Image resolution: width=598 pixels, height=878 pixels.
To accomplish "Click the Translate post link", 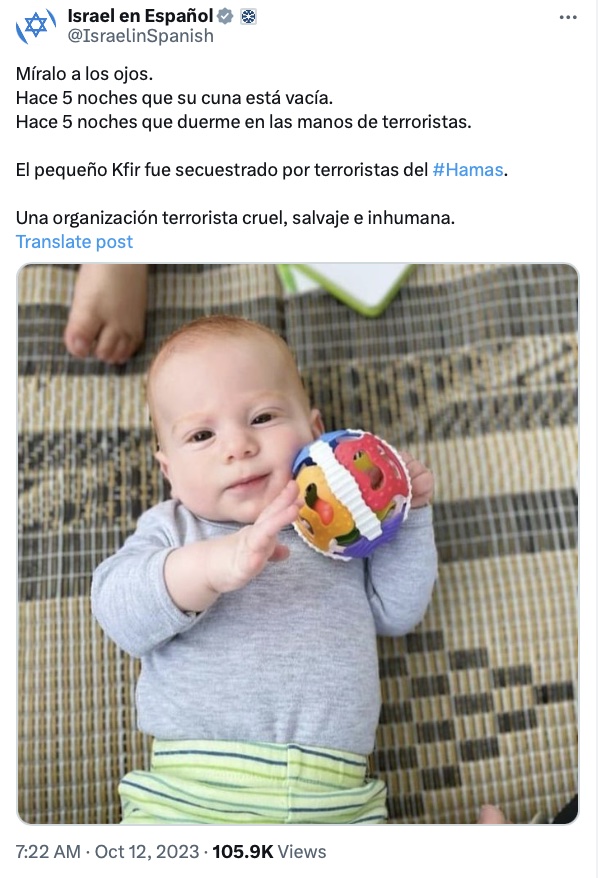I will coord(74,241).
